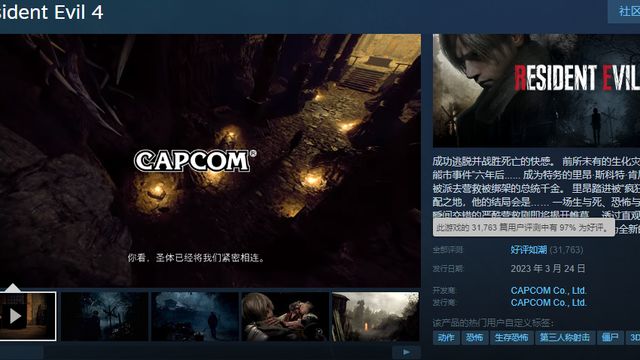The width and height of the screenshot is (640, 360).
Task: Click the thumbnail strip scrollbar handle
Action: tap(21, 352)
